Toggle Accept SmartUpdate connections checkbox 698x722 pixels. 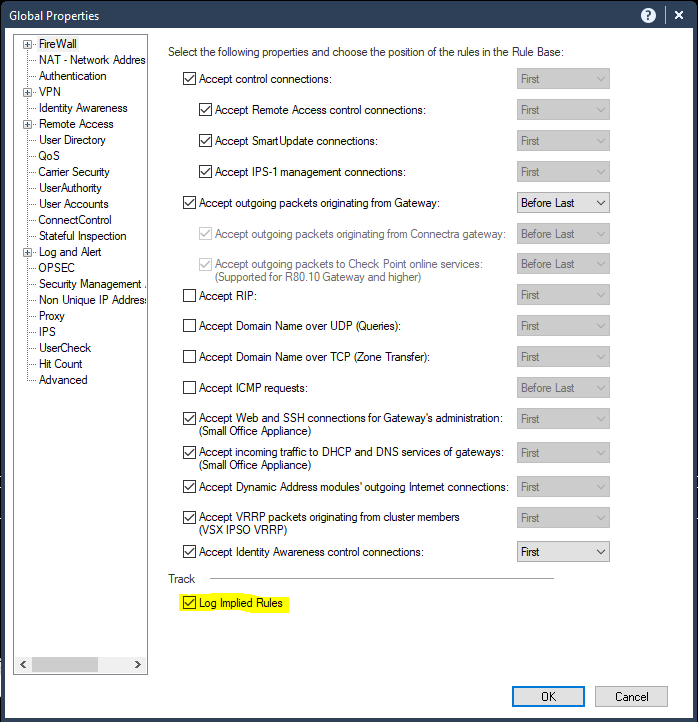click(x=206, y=141)
